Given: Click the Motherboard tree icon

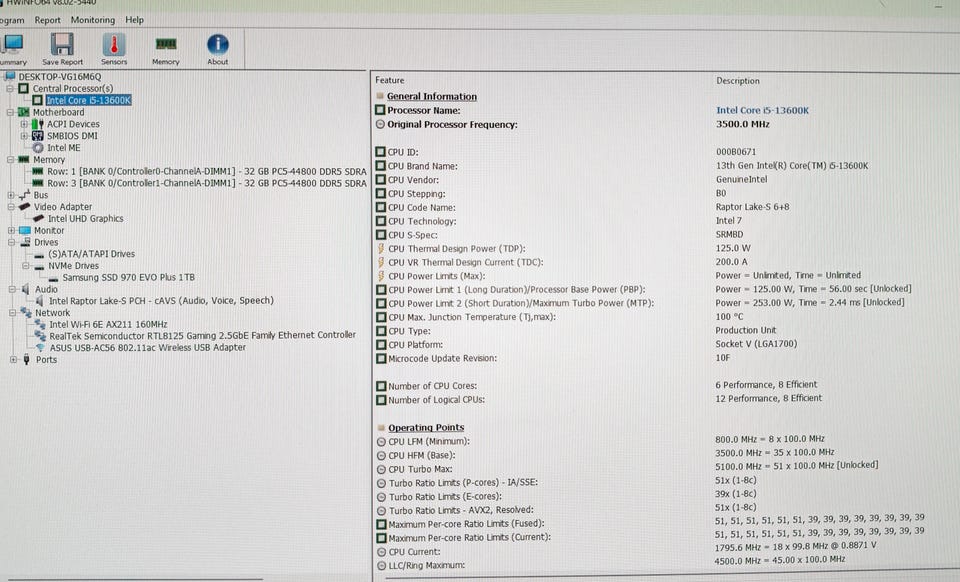Looking at the screenshot, I should [24, 112].
